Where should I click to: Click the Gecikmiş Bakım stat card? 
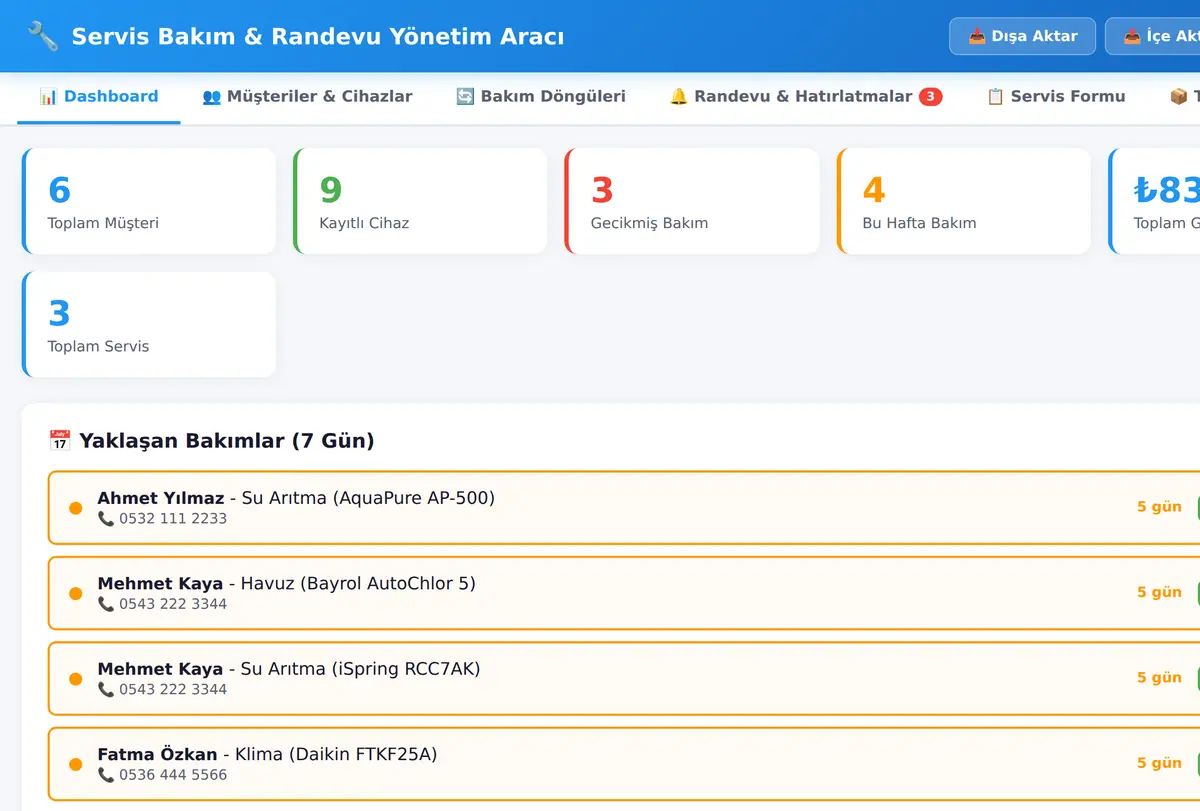[692, 201]
